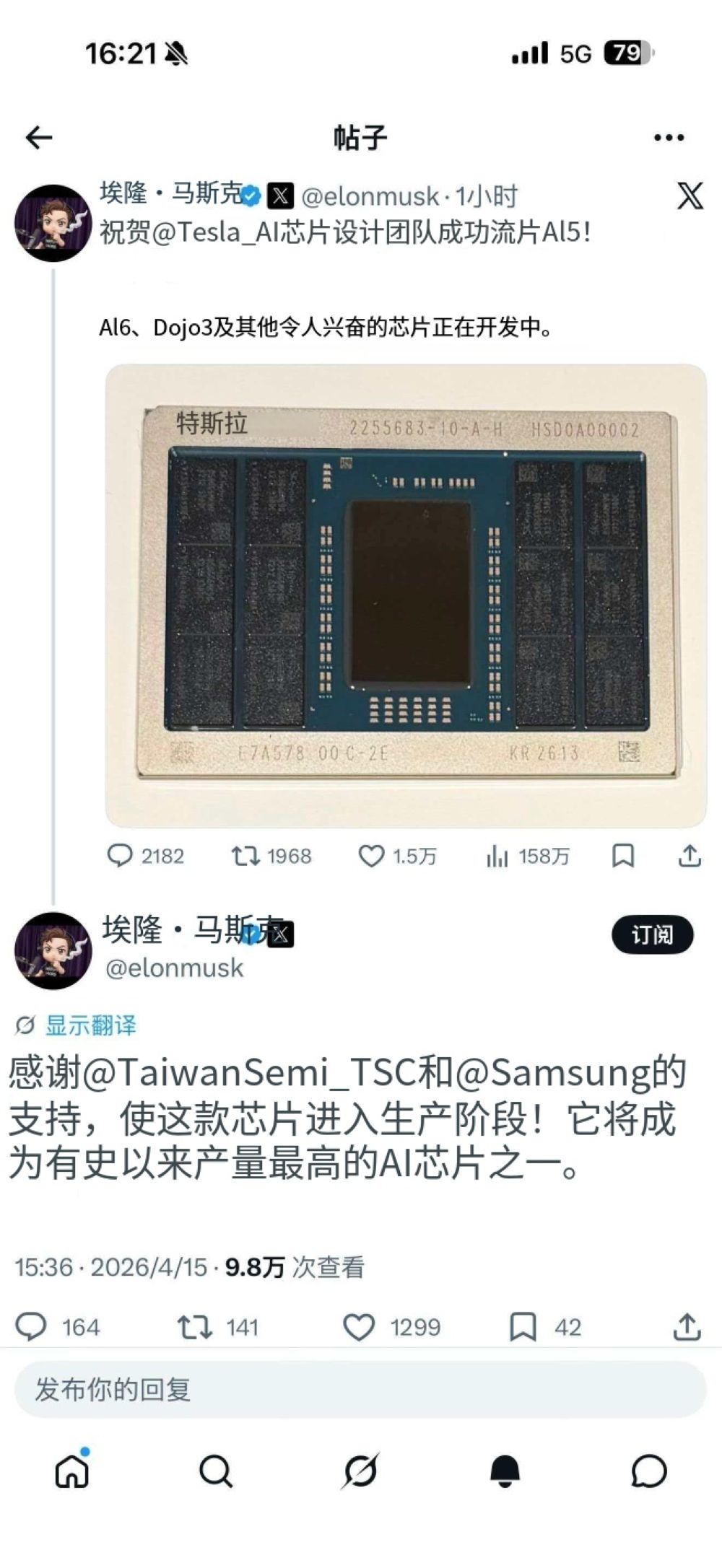Retweet the parent post with 1968 reposts

271,856
